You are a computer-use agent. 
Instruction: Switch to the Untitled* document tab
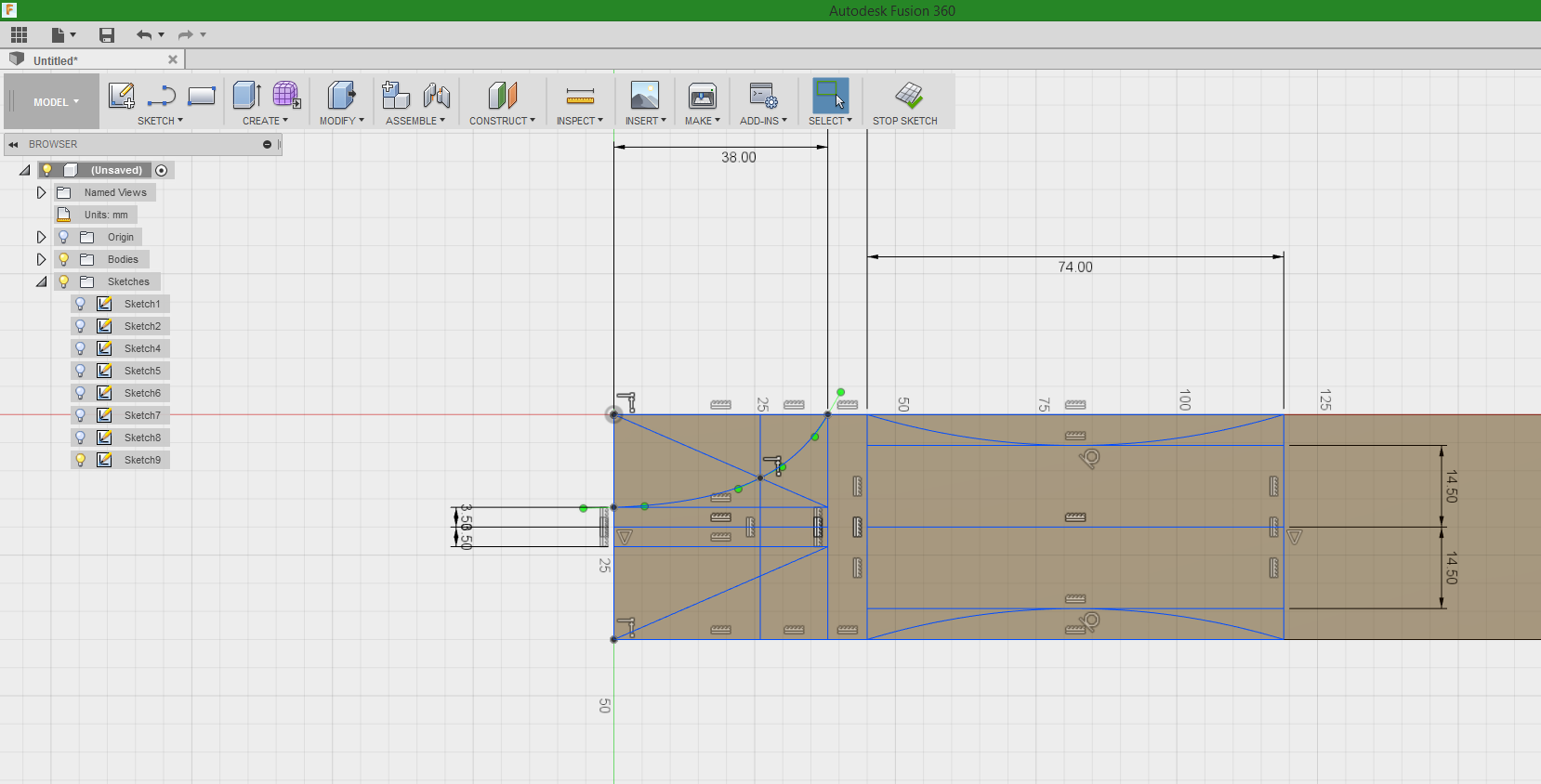tap(56, 60)
